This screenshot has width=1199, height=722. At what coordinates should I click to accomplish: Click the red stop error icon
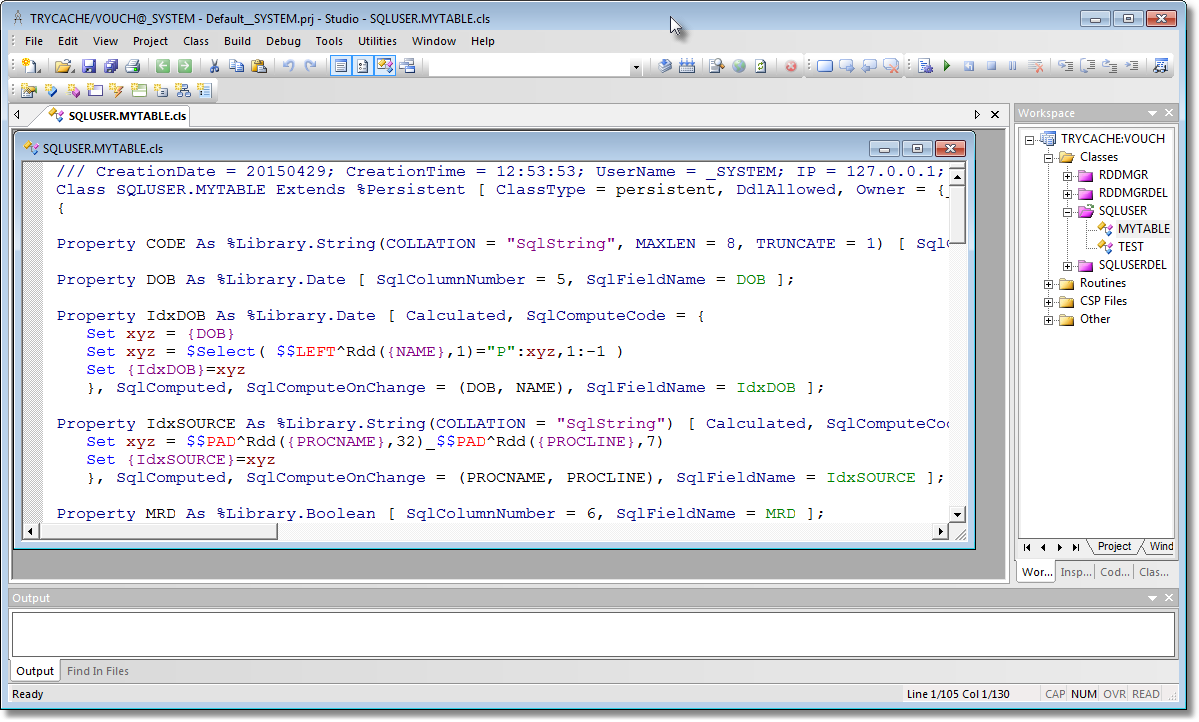pos(791,67)
